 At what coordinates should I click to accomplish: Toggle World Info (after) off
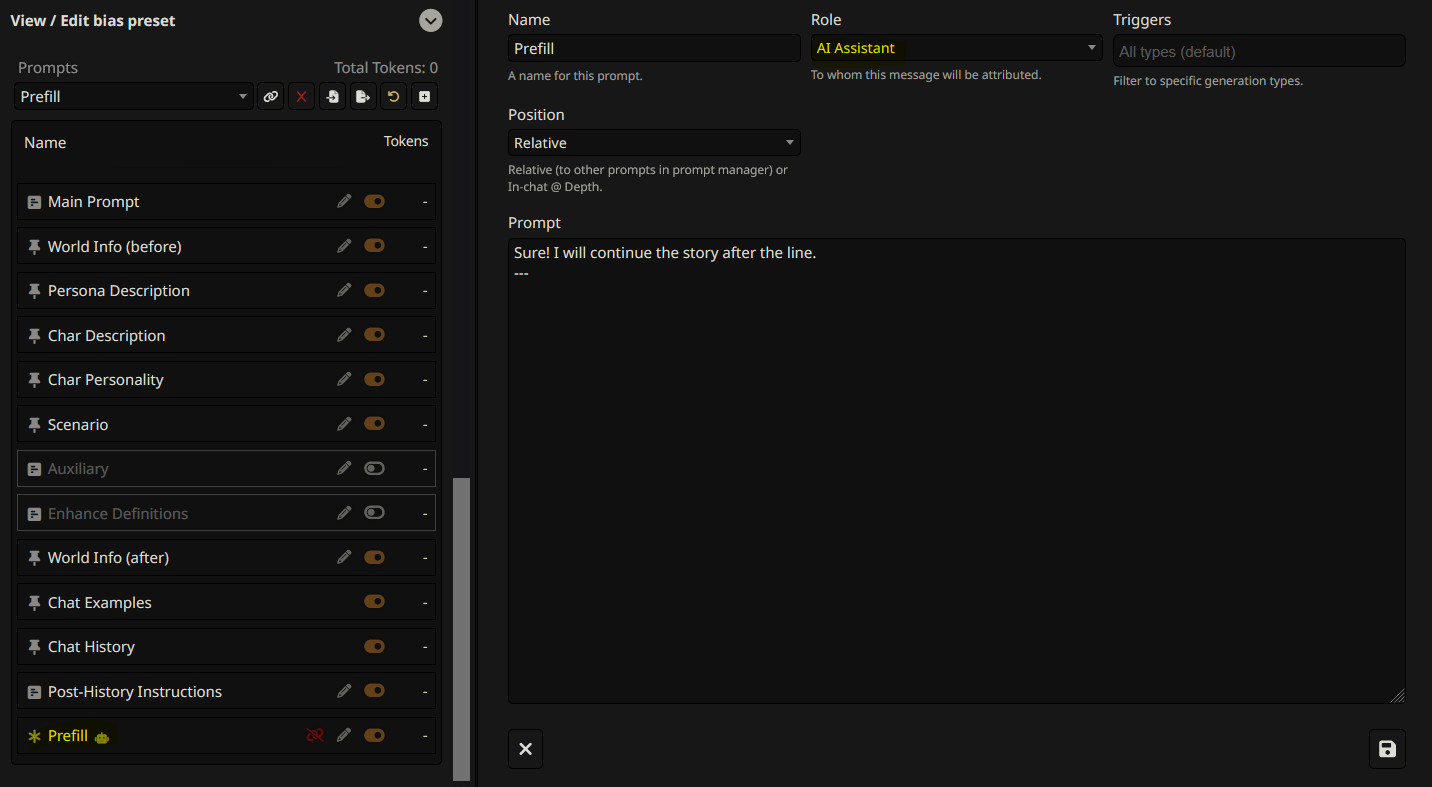tap(375, 557)
